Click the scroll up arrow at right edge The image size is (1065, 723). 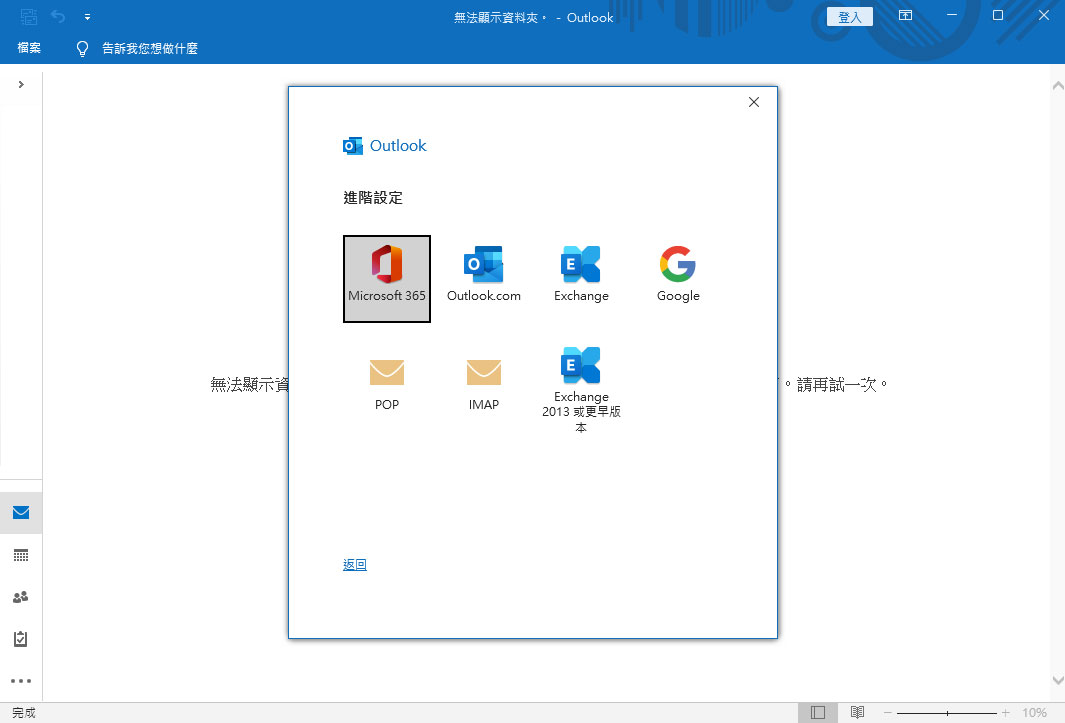point(1058,86)
